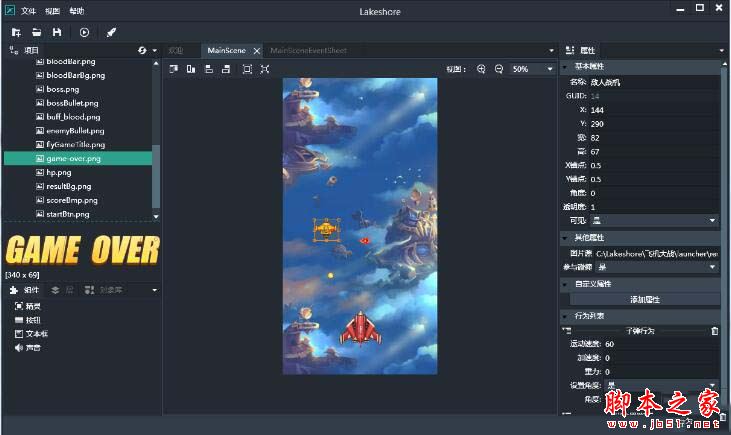Click the expand-arrows icon in scene toolbar
Screen dimensions: 731x435
click(265, 69)
